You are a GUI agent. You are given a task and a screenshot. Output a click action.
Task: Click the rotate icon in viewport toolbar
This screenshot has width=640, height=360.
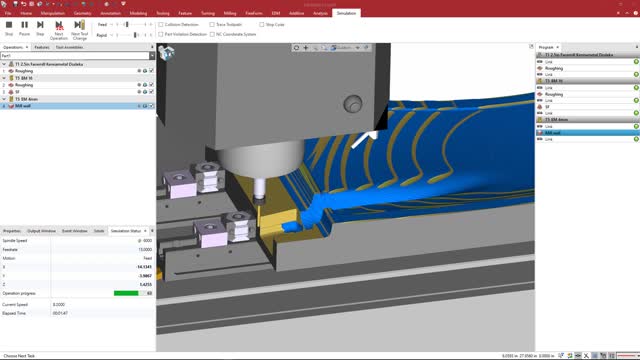point(296,48)
